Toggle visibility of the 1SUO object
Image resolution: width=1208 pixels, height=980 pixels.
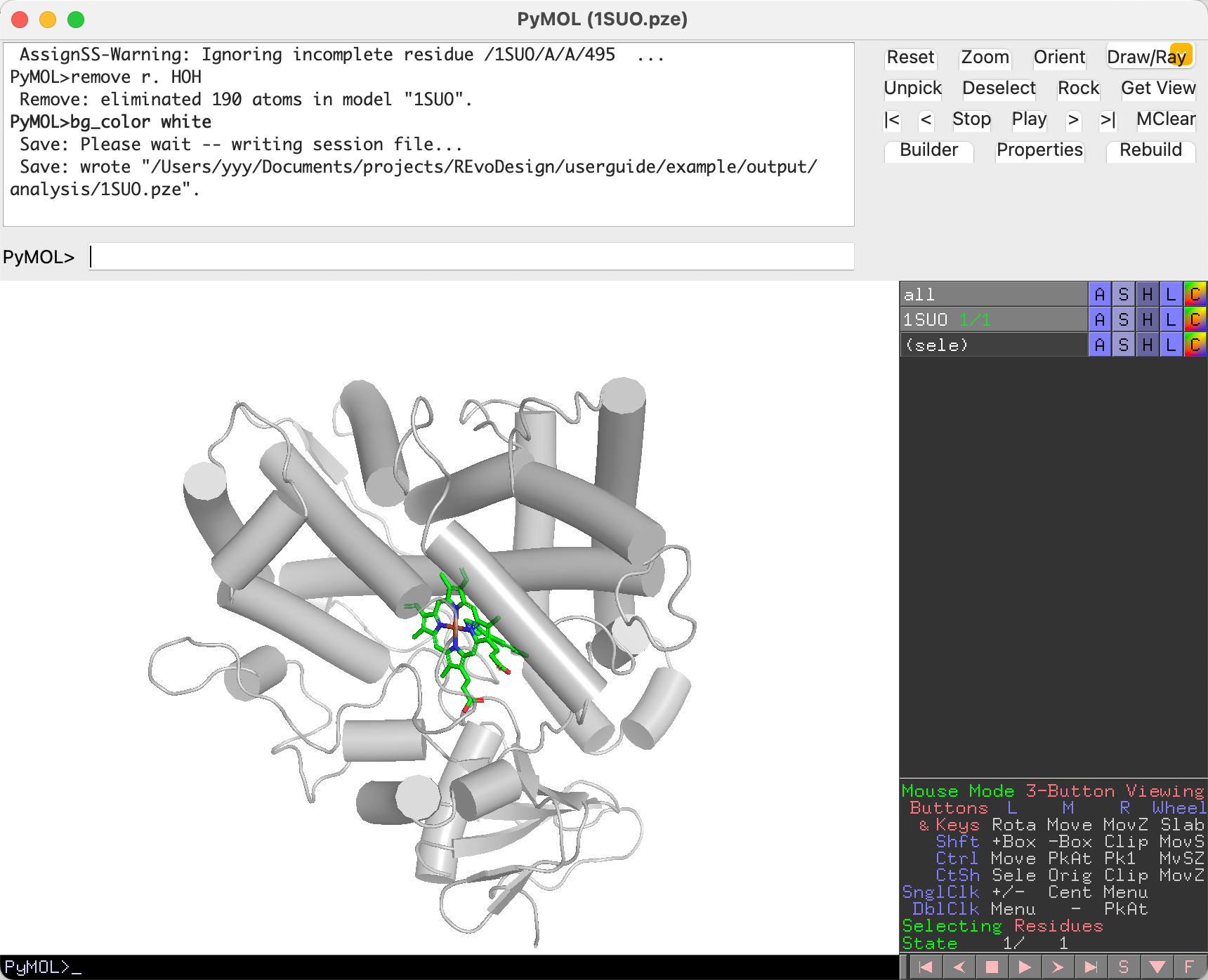[x=993, y=319]
